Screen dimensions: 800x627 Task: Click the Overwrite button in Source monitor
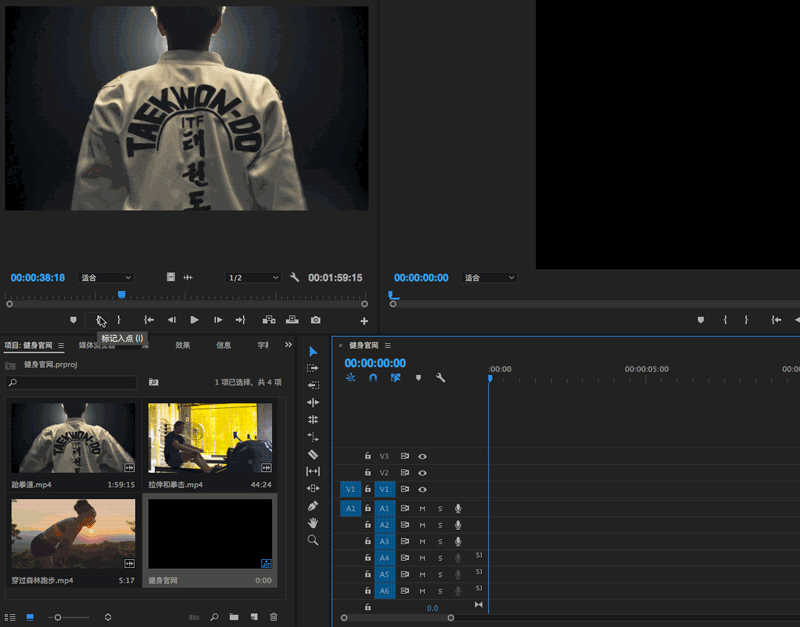pyautogui.click(x=292, y=320)
